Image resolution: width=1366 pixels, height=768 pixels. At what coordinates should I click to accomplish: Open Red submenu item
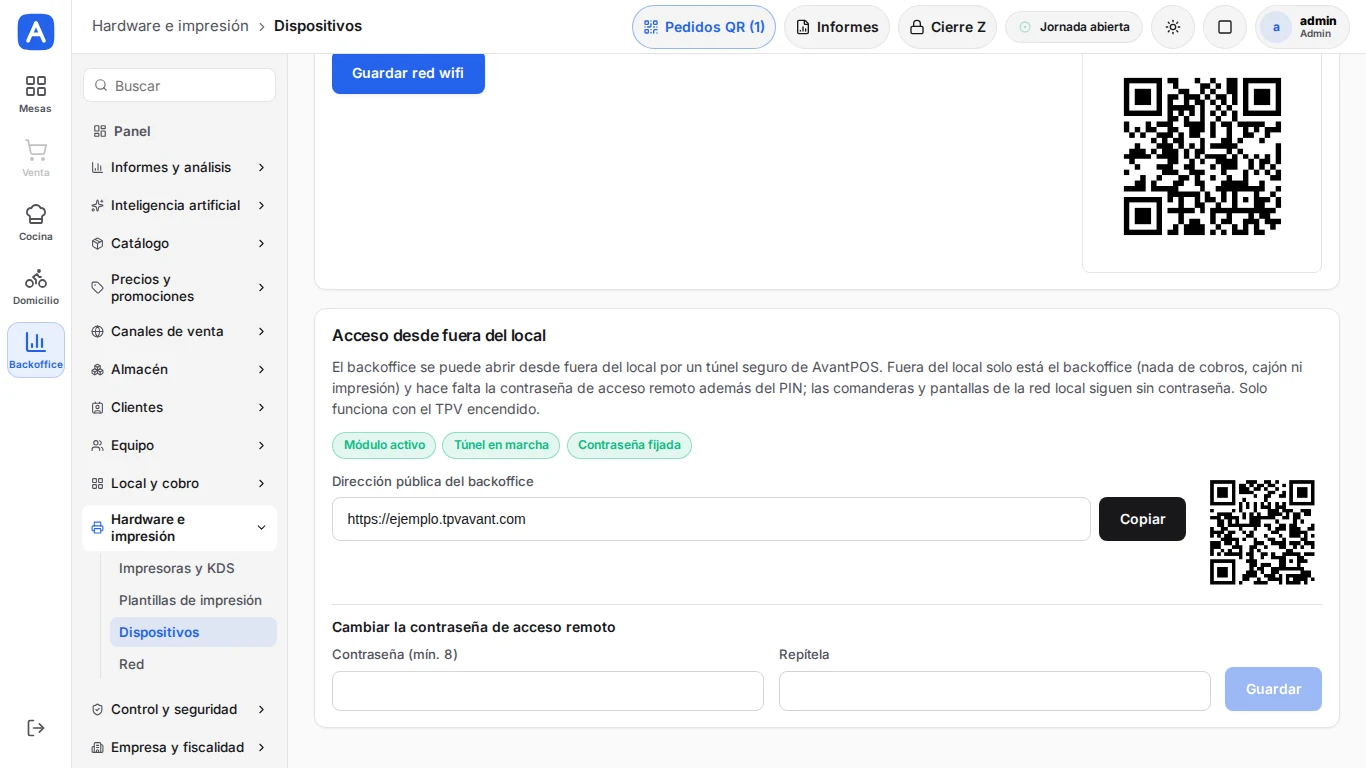(x=193, y=664)
